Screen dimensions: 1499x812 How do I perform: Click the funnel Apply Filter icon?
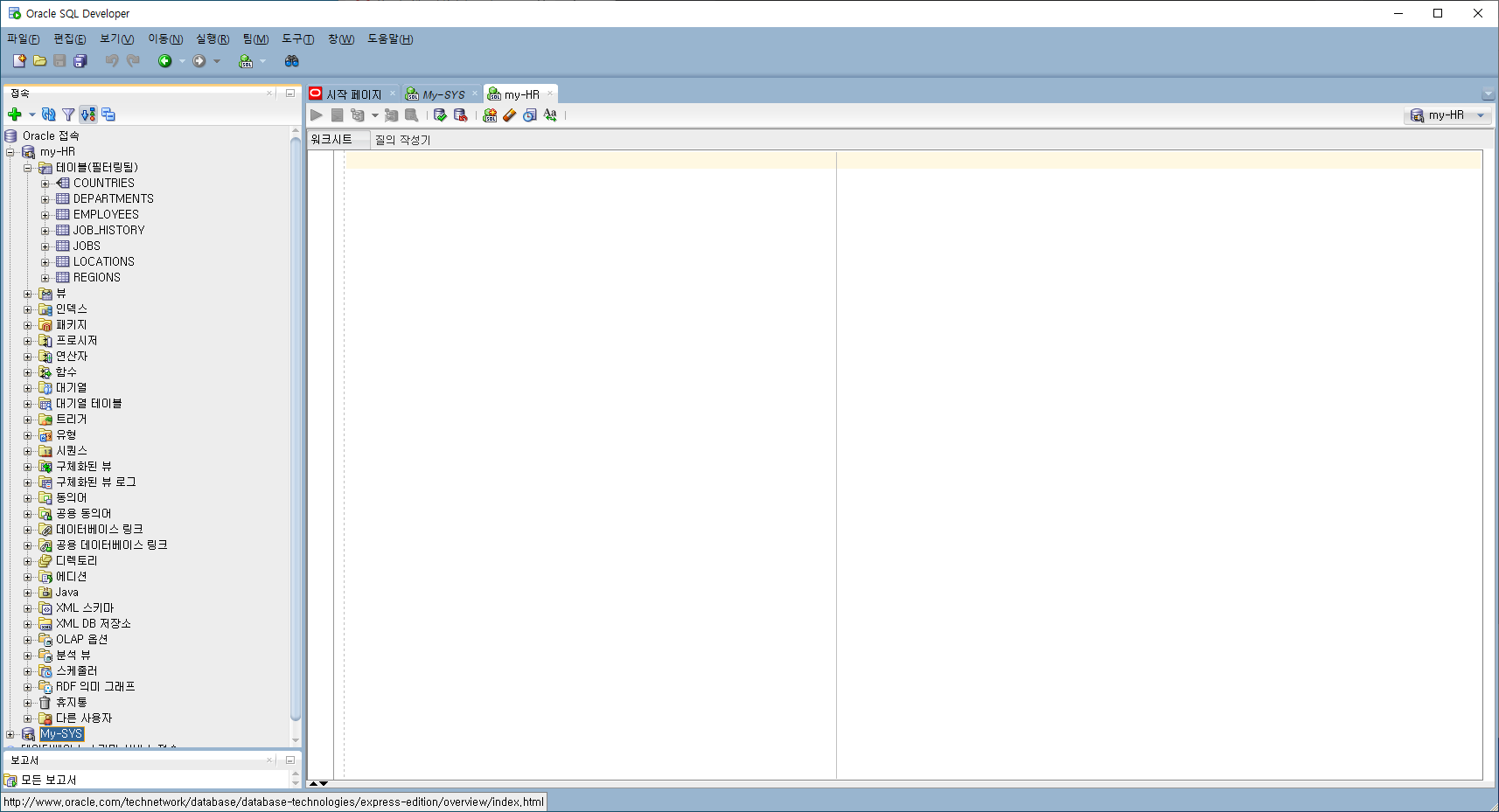tap(68, 115)
